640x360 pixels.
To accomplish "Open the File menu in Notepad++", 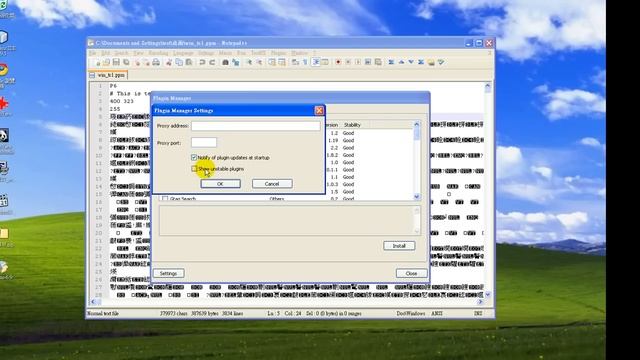I will [93, 53].
